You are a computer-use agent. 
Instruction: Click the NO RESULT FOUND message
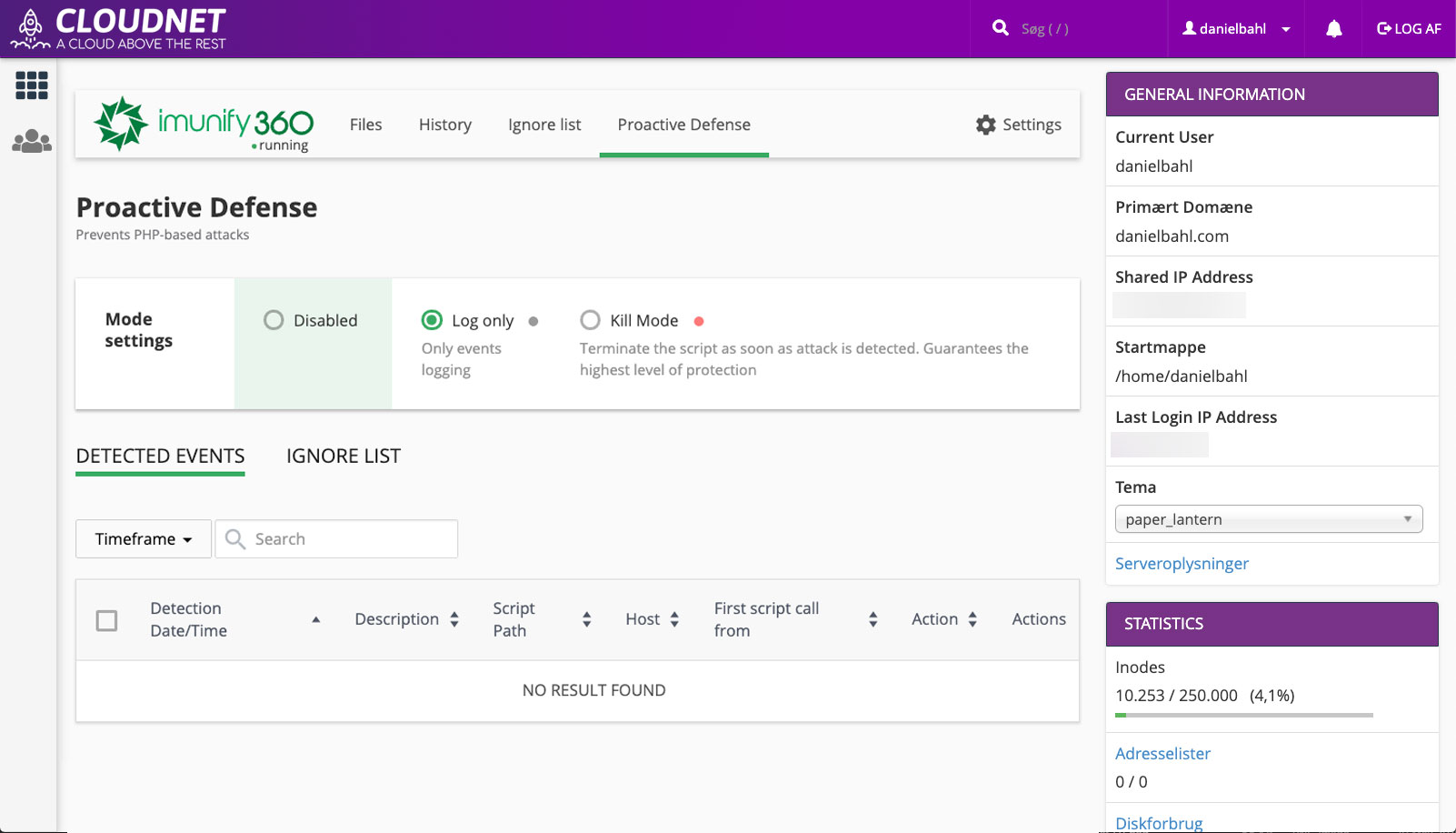(594, 690)
